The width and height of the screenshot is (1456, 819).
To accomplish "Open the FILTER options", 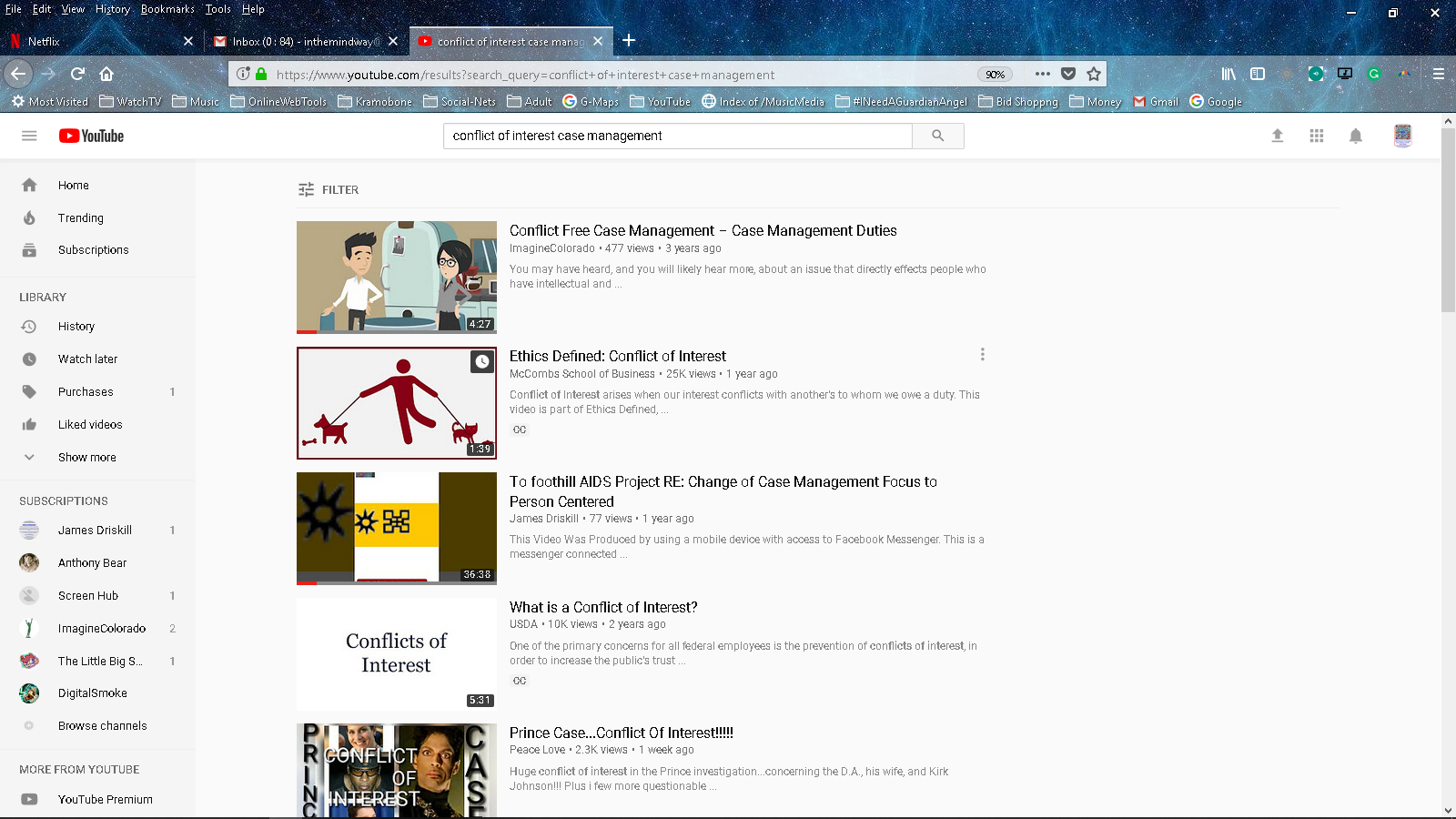I will pos(329,189).
